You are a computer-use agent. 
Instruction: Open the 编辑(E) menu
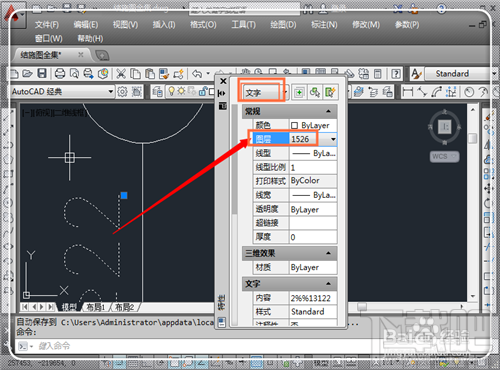[x=86, y=25]
